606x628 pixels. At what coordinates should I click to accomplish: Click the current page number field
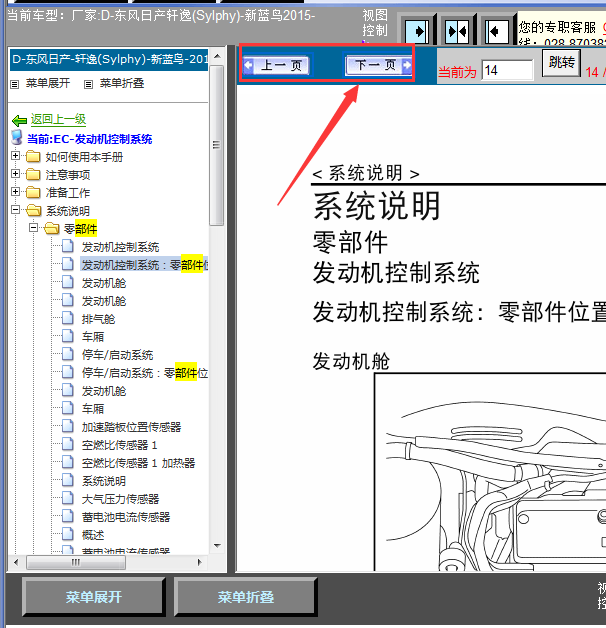click(507, 70)
